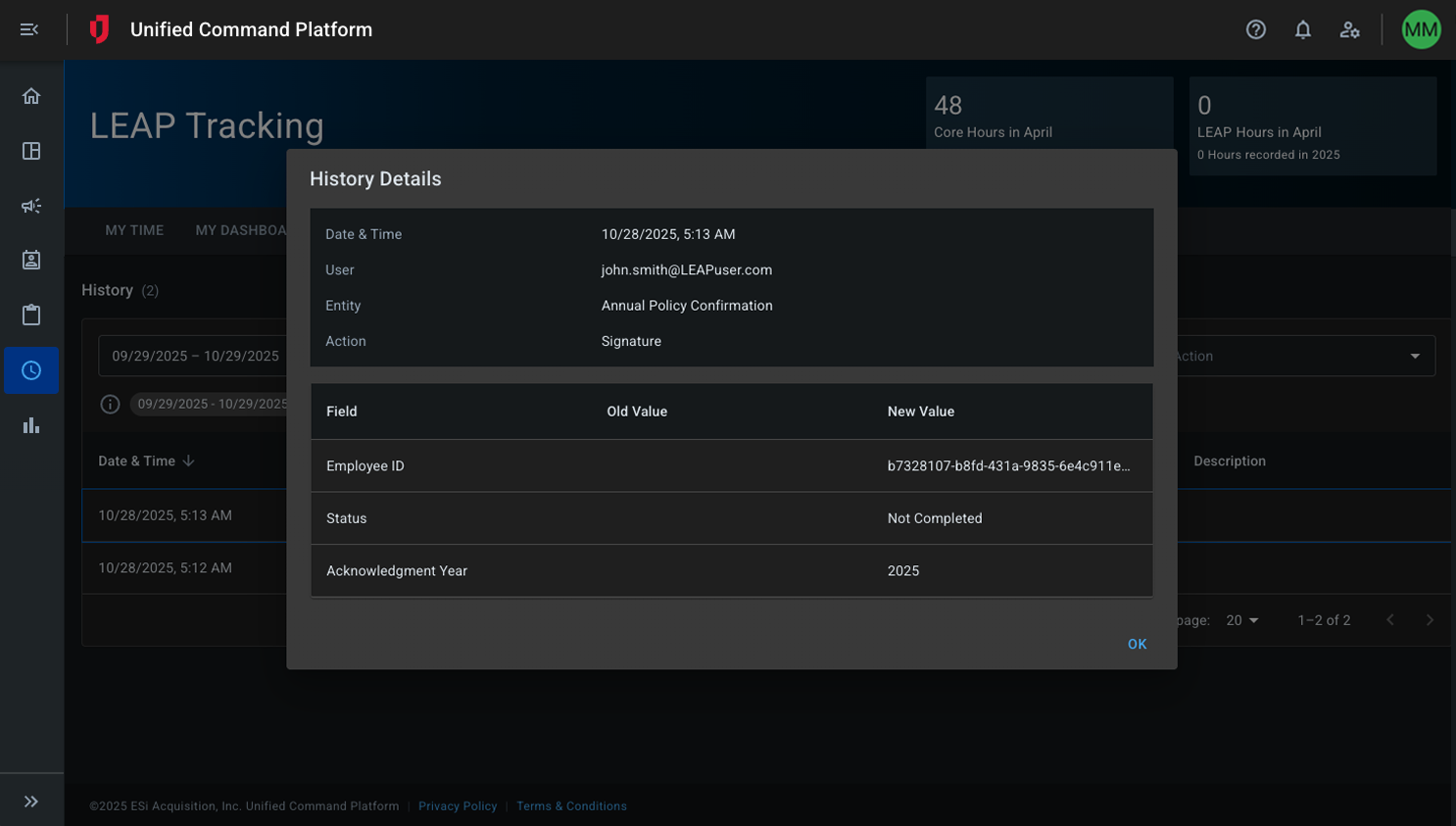Expand the sidebar with double chevron
The image size is (1456, 826).
[31, 802]
